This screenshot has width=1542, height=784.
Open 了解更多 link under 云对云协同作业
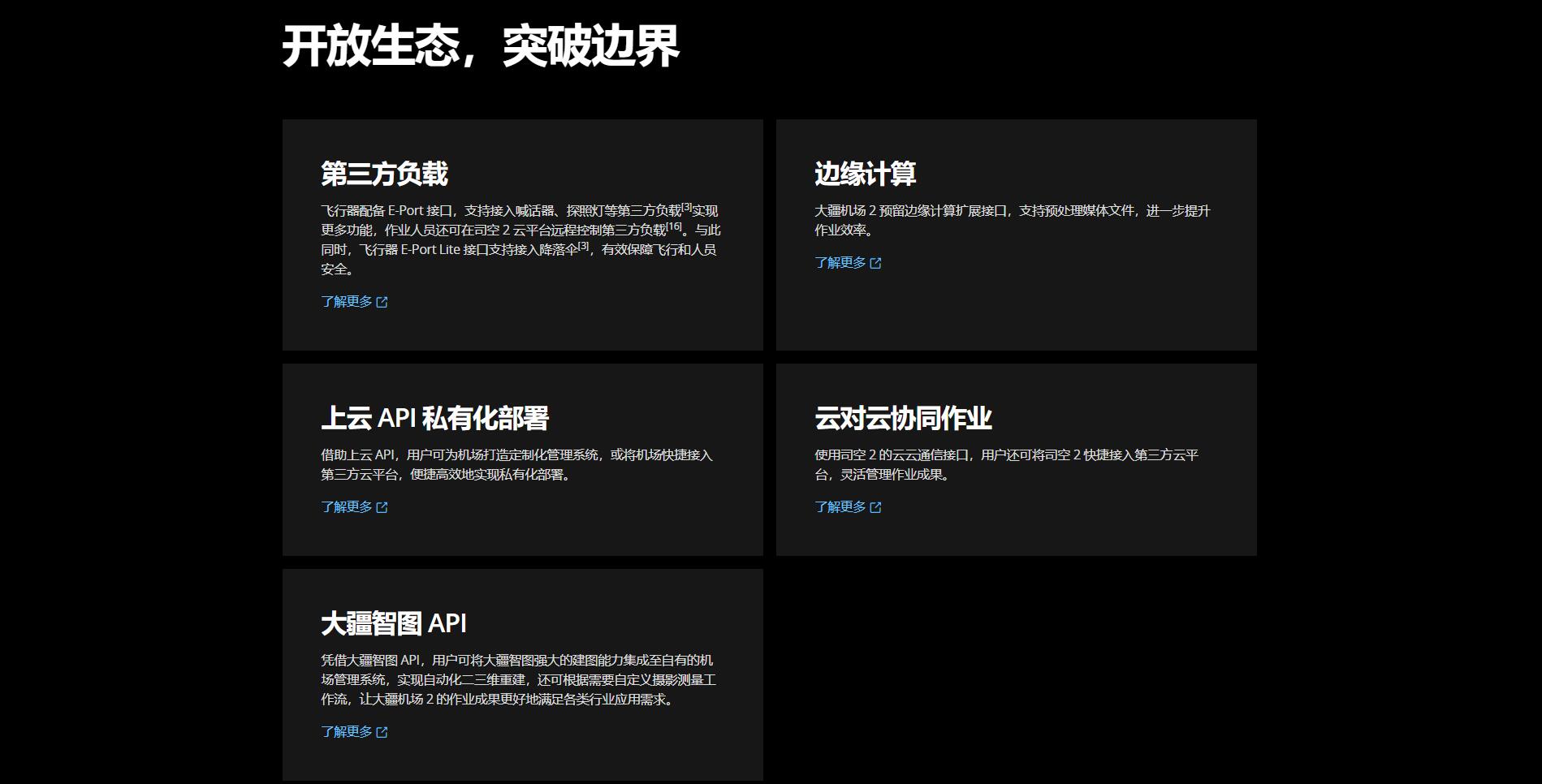(848, 507)
